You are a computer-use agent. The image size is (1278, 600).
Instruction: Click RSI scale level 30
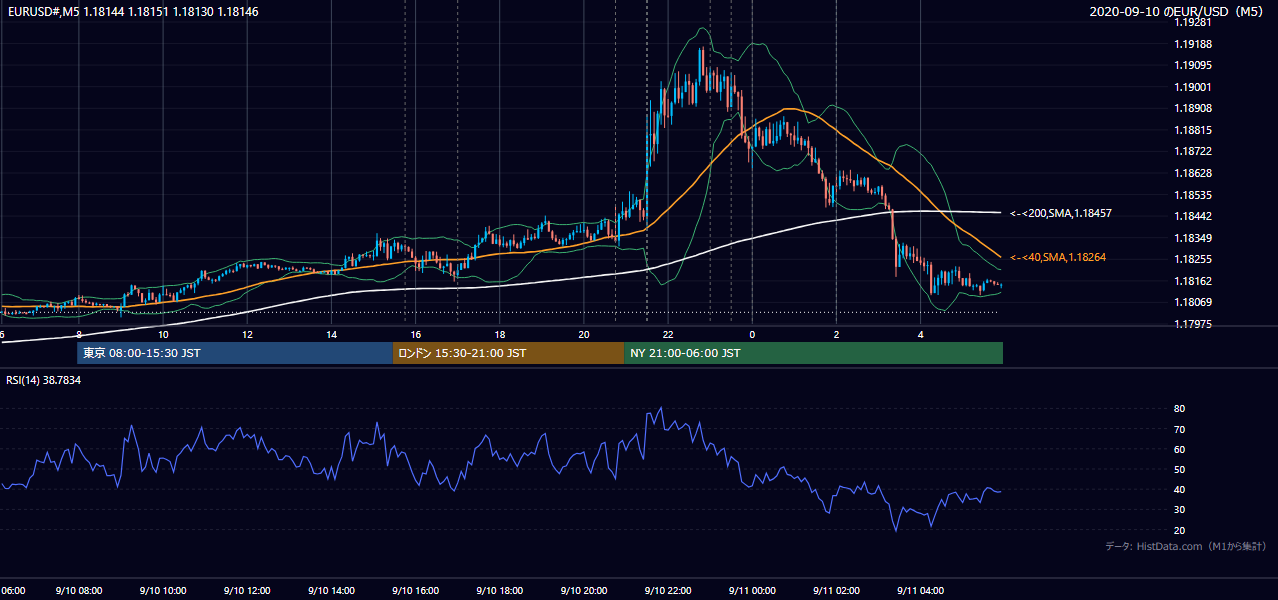tap(1179, 511)
